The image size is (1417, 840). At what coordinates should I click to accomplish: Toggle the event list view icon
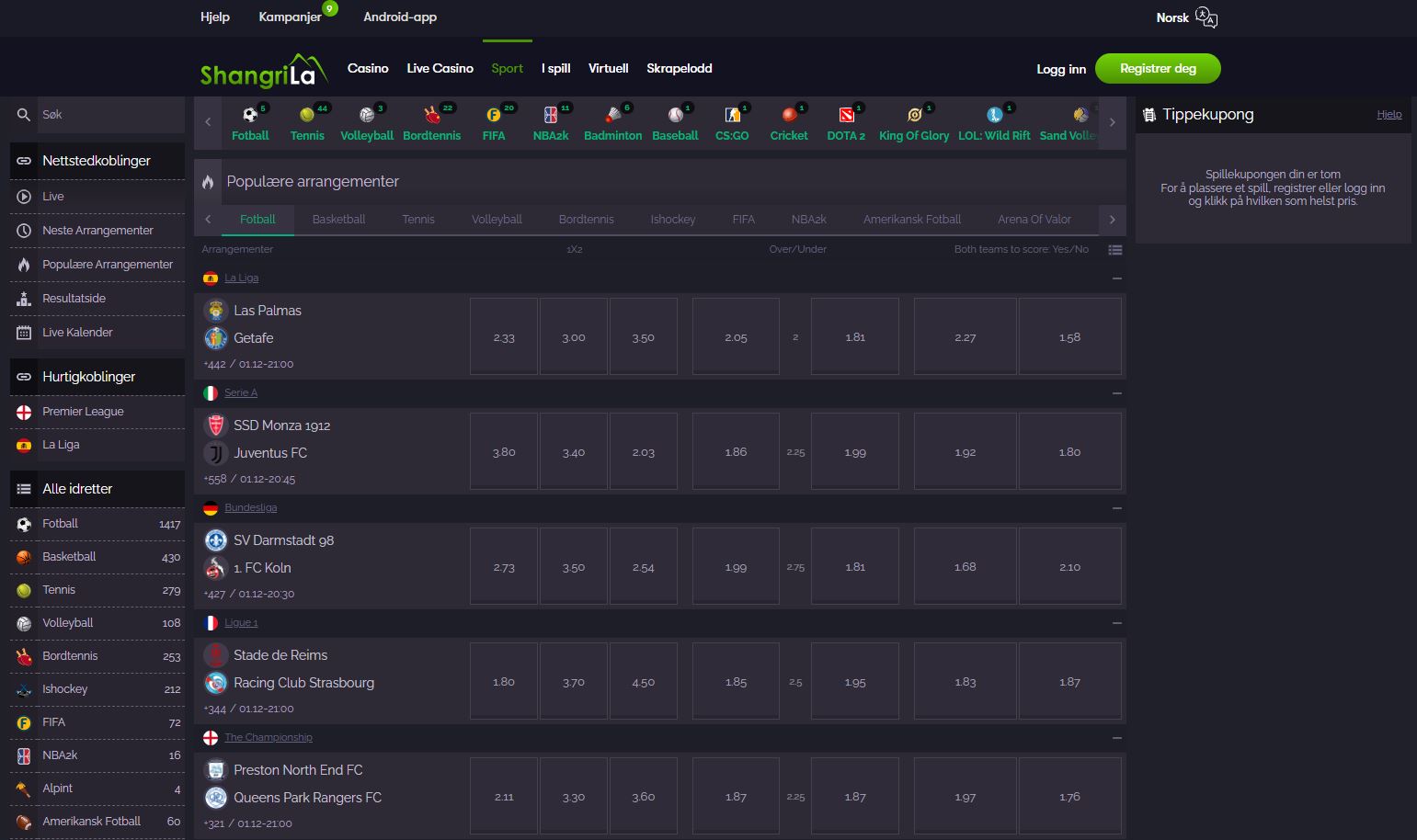(1115, 250)
